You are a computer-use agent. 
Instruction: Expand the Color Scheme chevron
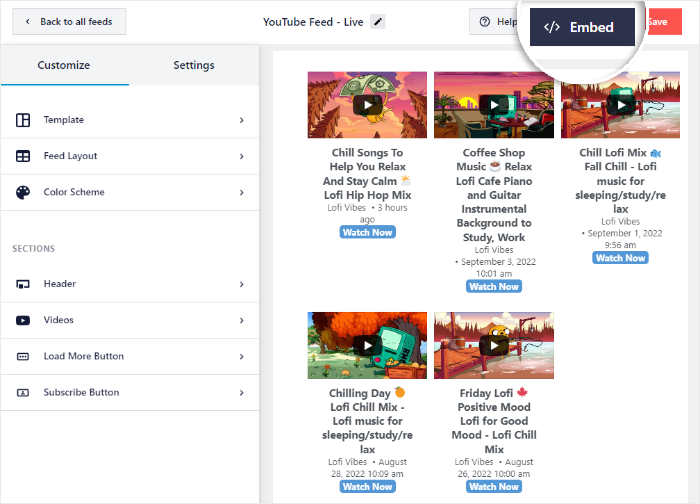(x=242, y=192)
